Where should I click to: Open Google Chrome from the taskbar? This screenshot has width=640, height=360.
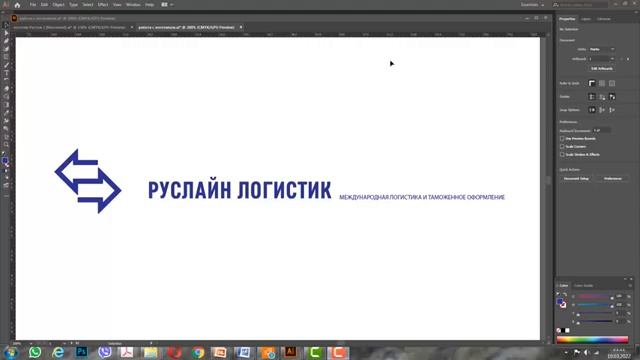198,352
